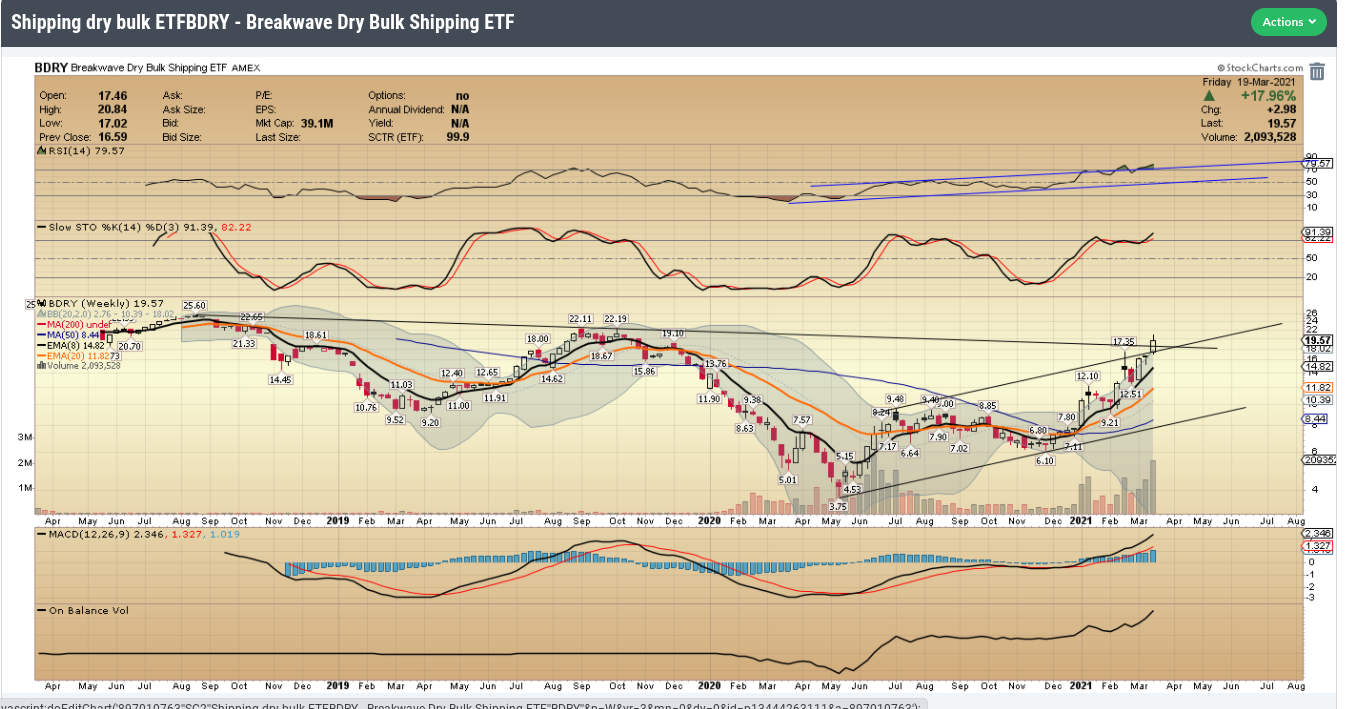Viewport: 1349px width, 709px height.
Task: Click the 19.57 last price tag on the right axis
Action: pos(1317,340)
